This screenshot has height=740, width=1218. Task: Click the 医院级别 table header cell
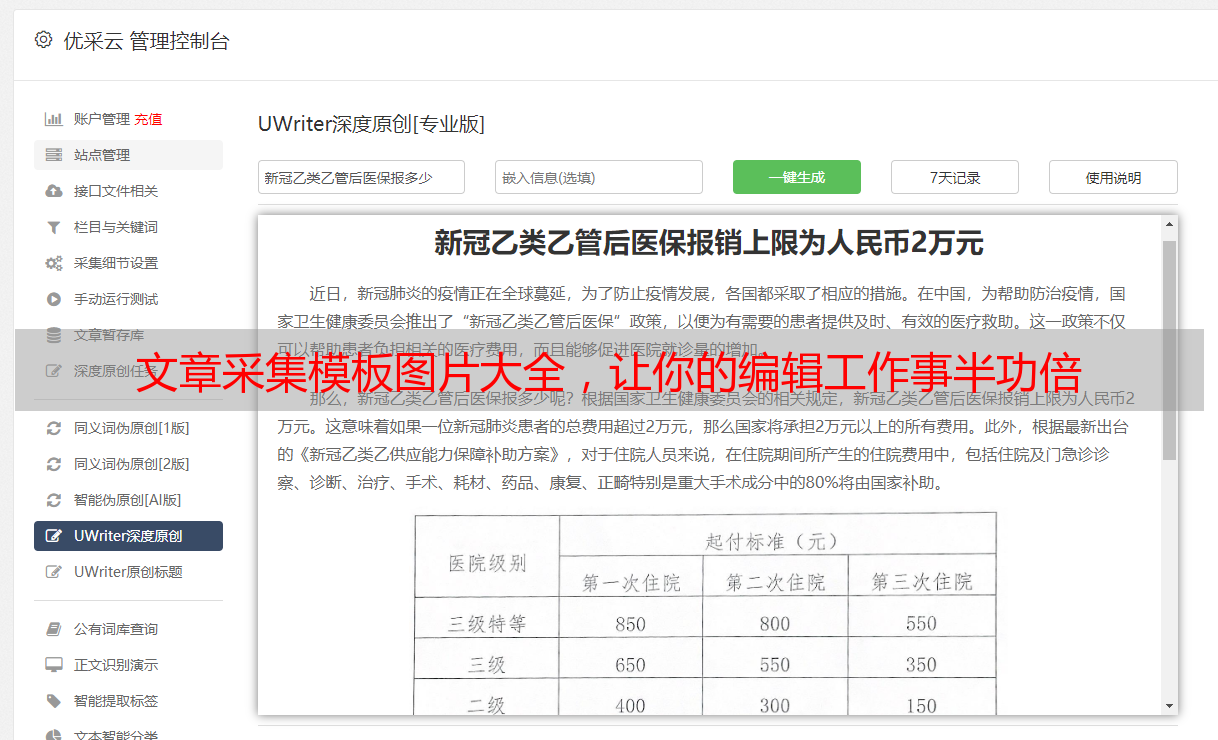[487, 562]
